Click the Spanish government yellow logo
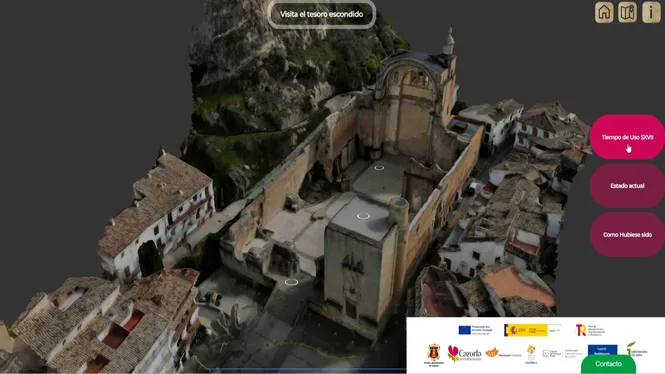Image resolution: width=665 pixels, height=374 pixels. tap(526, 330)
